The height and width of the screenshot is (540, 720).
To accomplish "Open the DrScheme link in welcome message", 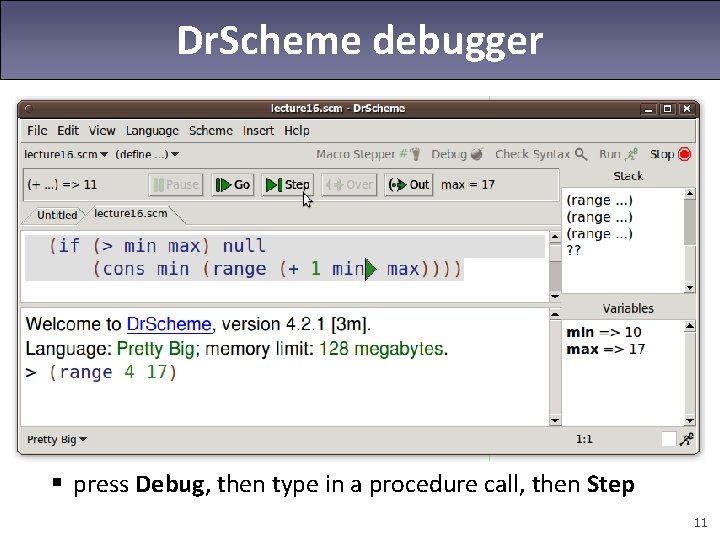I will click(169, 324).
